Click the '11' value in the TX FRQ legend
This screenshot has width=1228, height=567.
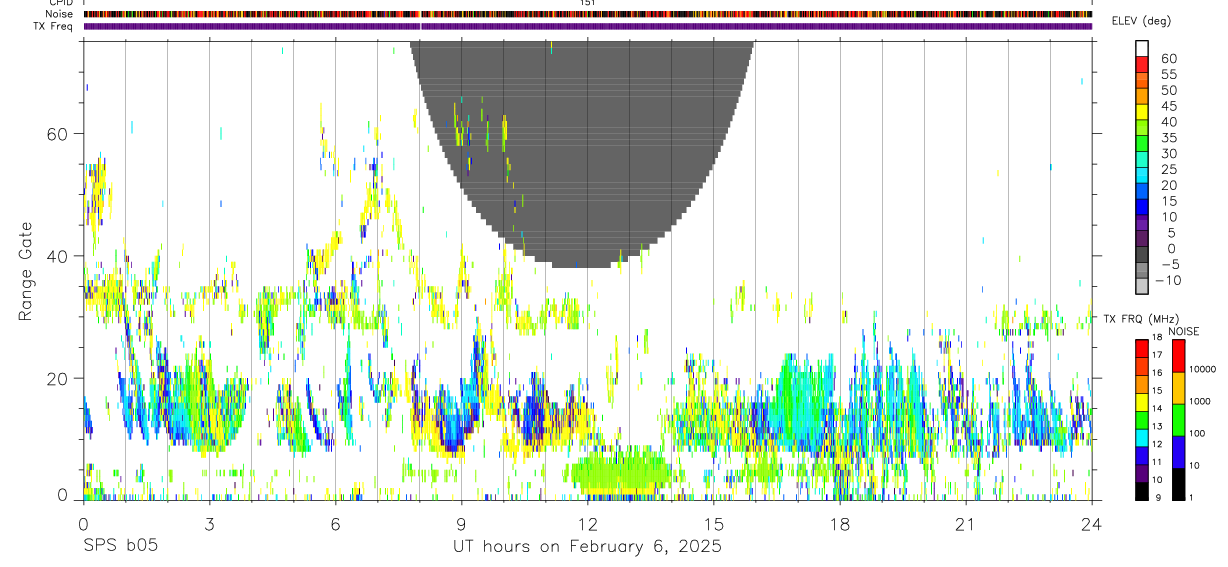pyautogui.click(x=1158, y=462)
